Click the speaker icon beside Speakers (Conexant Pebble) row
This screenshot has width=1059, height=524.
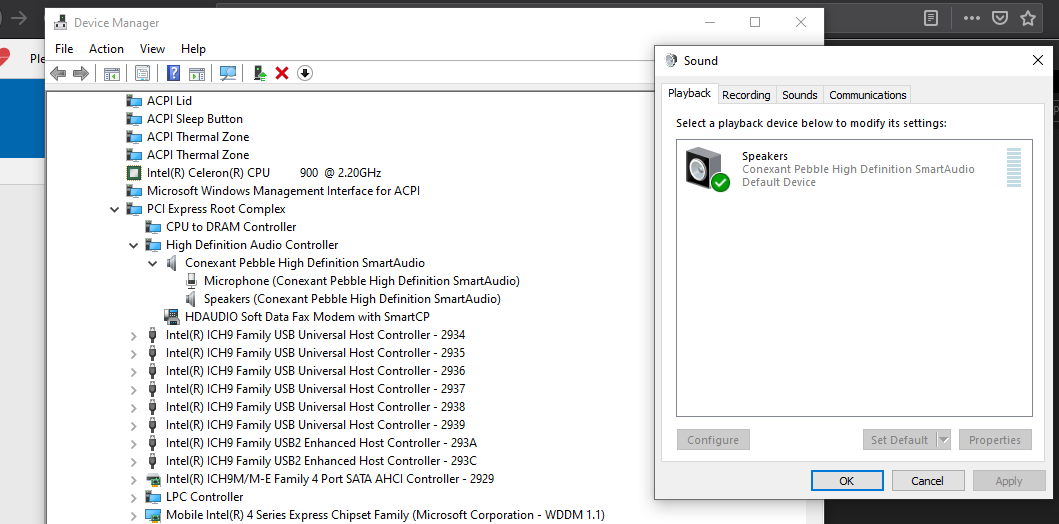[191, 298]
